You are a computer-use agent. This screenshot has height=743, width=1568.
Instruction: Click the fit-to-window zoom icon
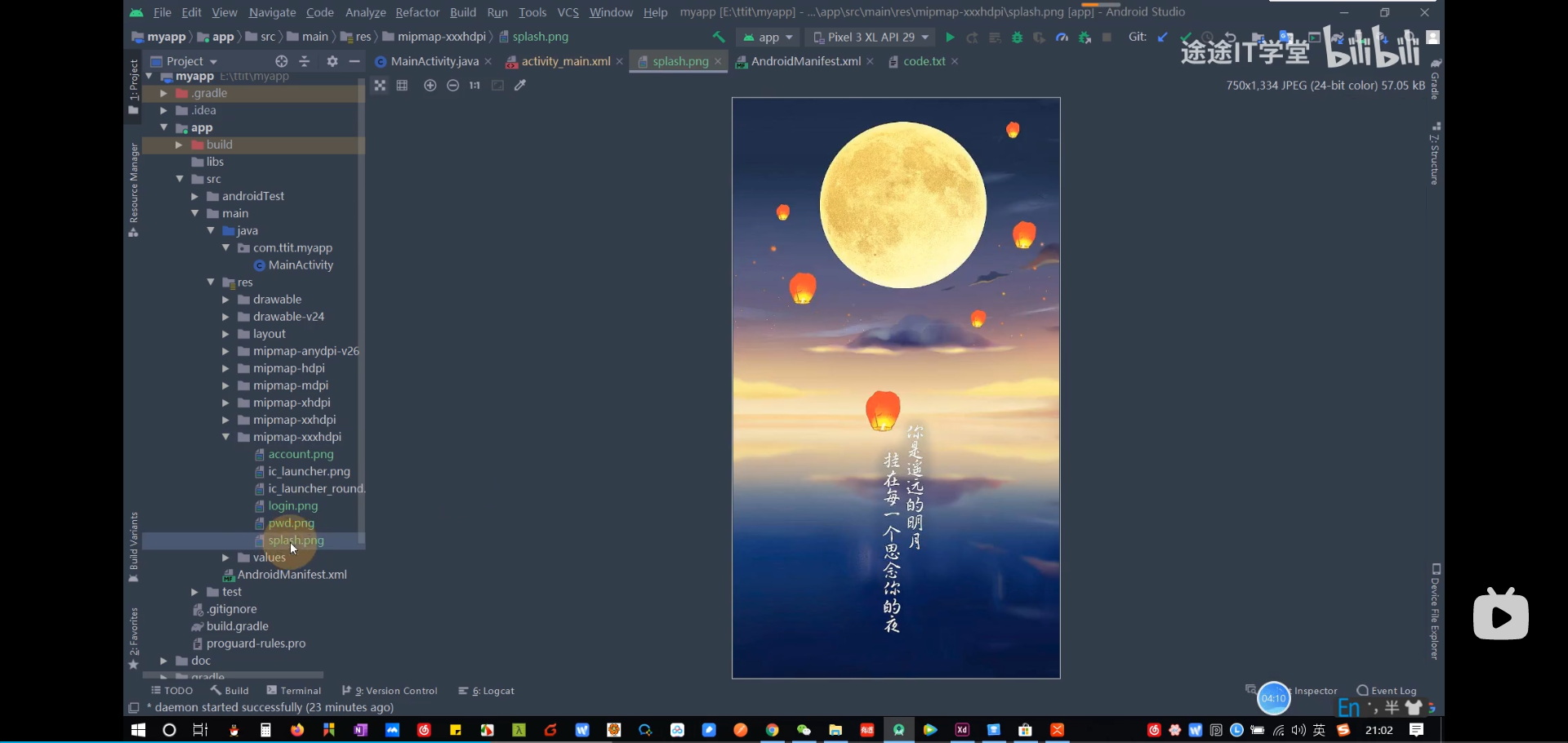(497, 86)
